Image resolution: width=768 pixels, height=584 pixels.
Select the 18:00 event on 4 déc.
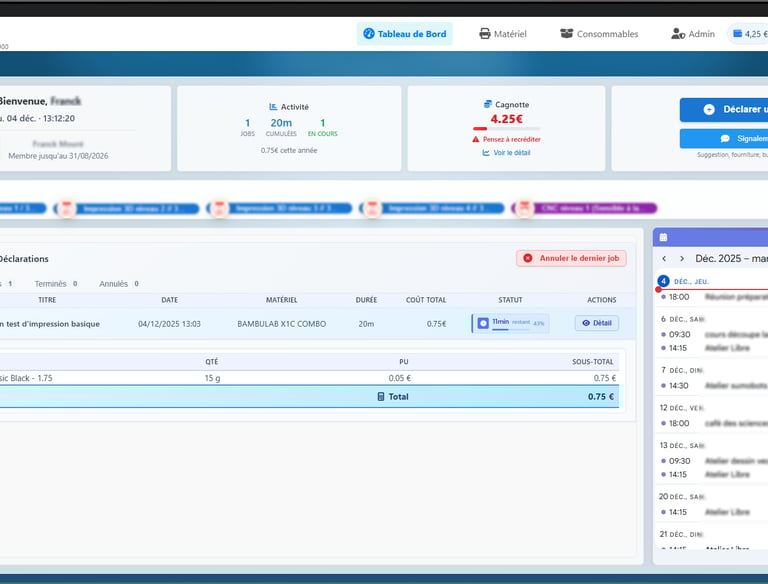714,297
